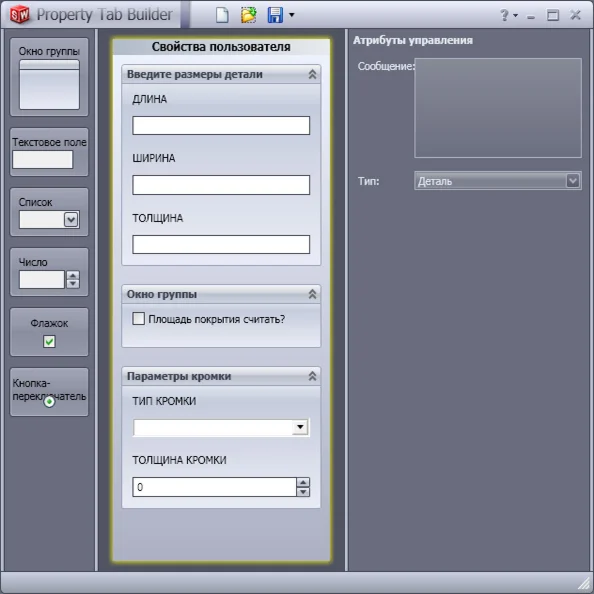Click the ШИРИНА text input field
594x594 pixels.
click(221, 185)
